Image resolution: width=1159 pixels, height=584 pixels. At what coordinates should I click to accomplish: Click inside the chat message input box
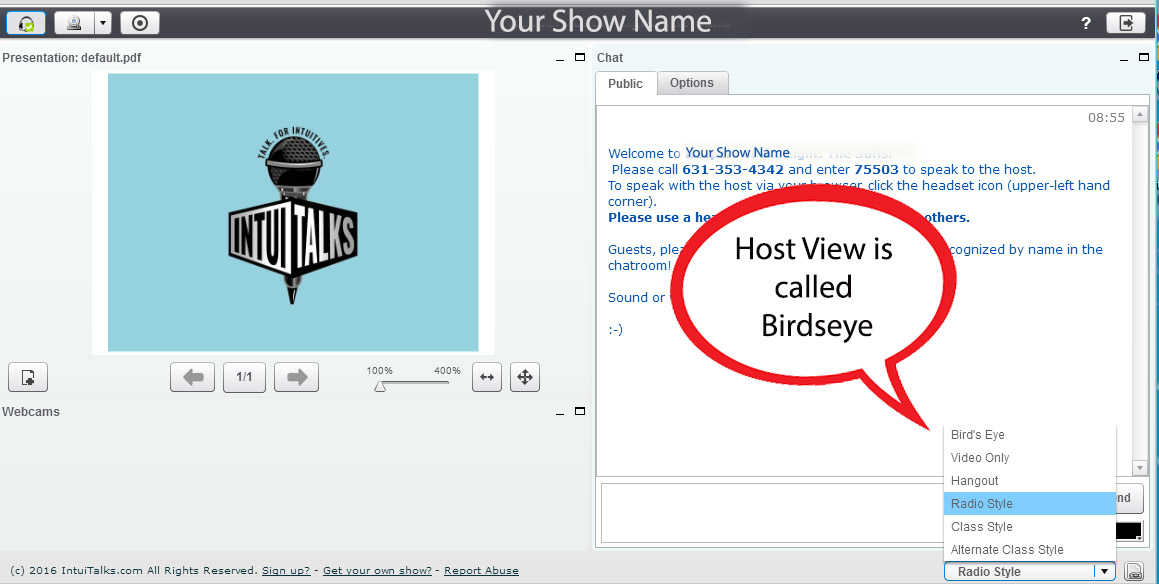(x=772, y=513)
